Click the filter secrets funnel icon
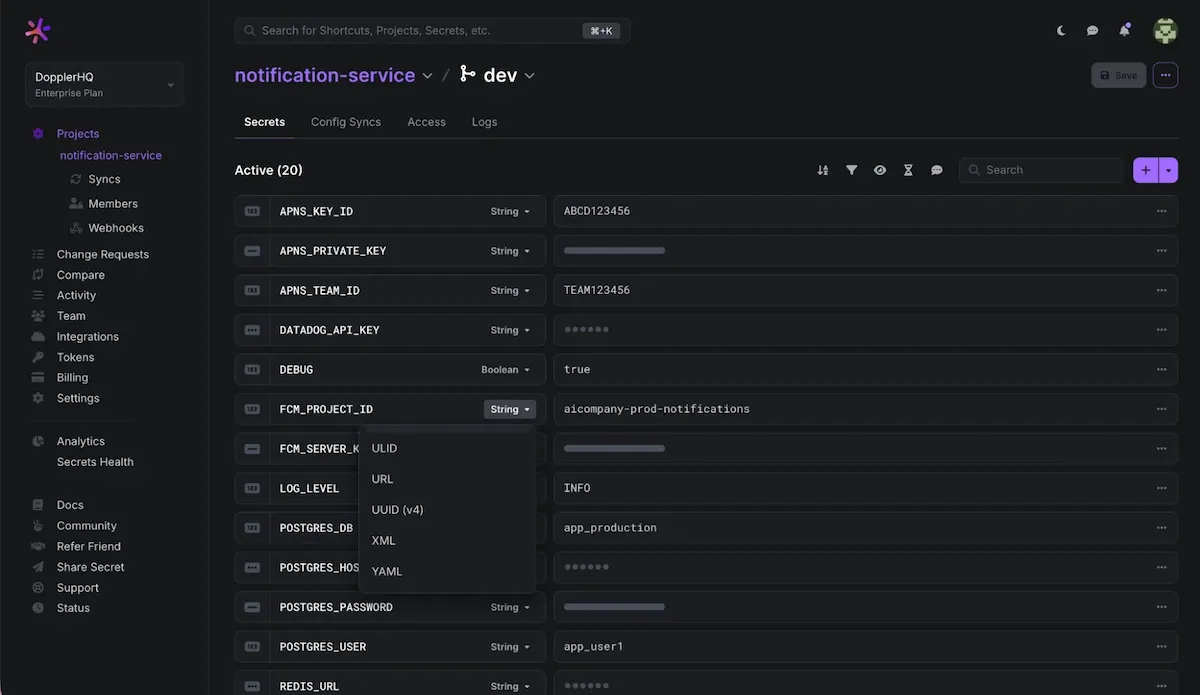The image size is (1200, 695). [852, 170]
